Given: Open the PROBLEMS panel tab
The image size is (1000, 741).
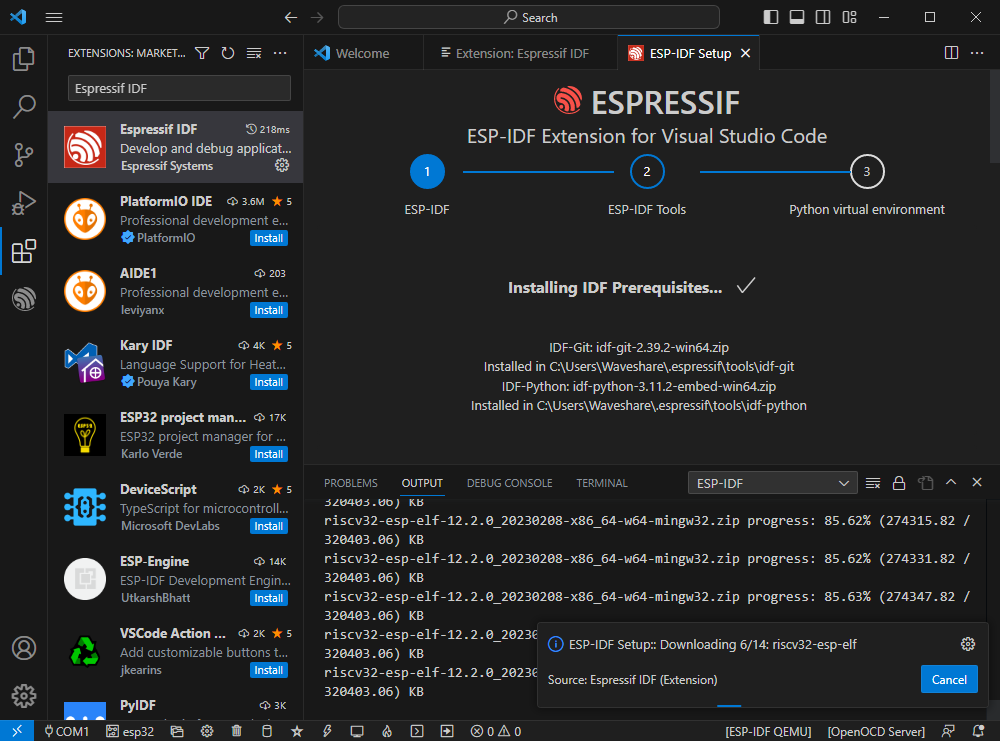Looking at the screenshot, I should 351,483.
